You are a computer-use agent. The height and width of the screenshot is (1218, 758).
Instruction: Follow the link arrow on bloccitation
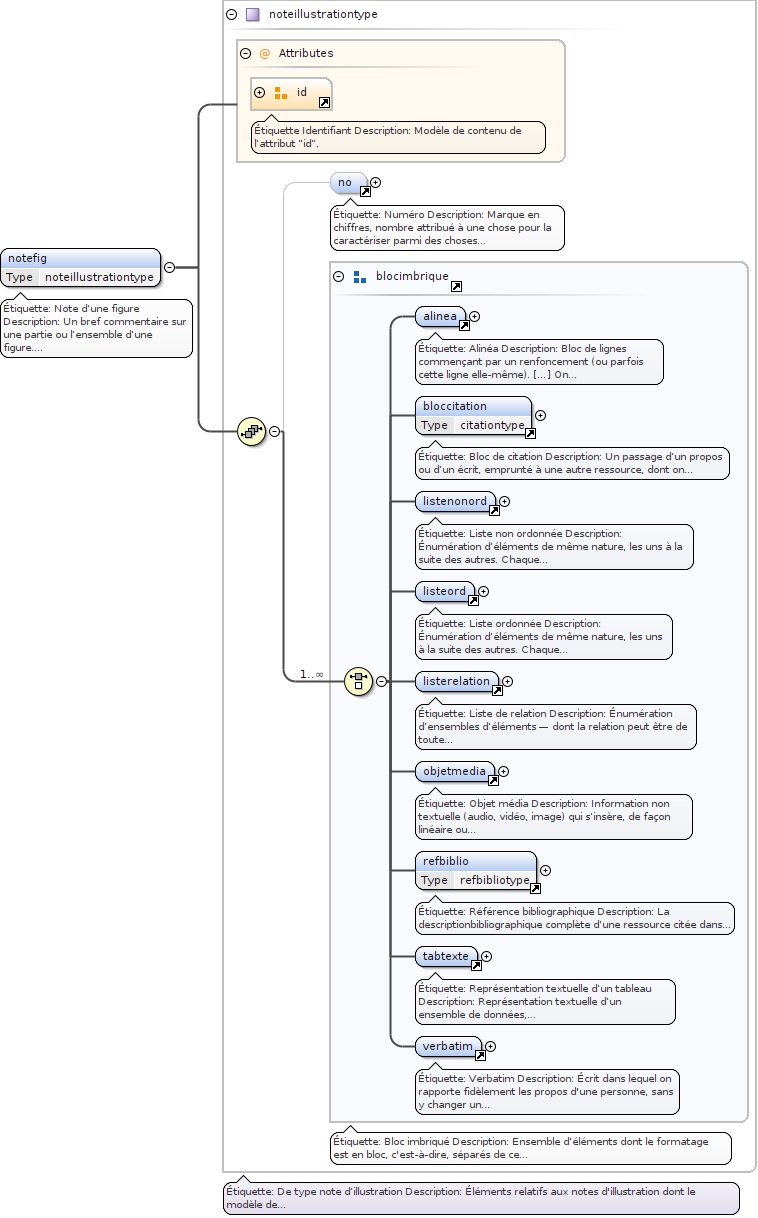[x=530, y=433]
